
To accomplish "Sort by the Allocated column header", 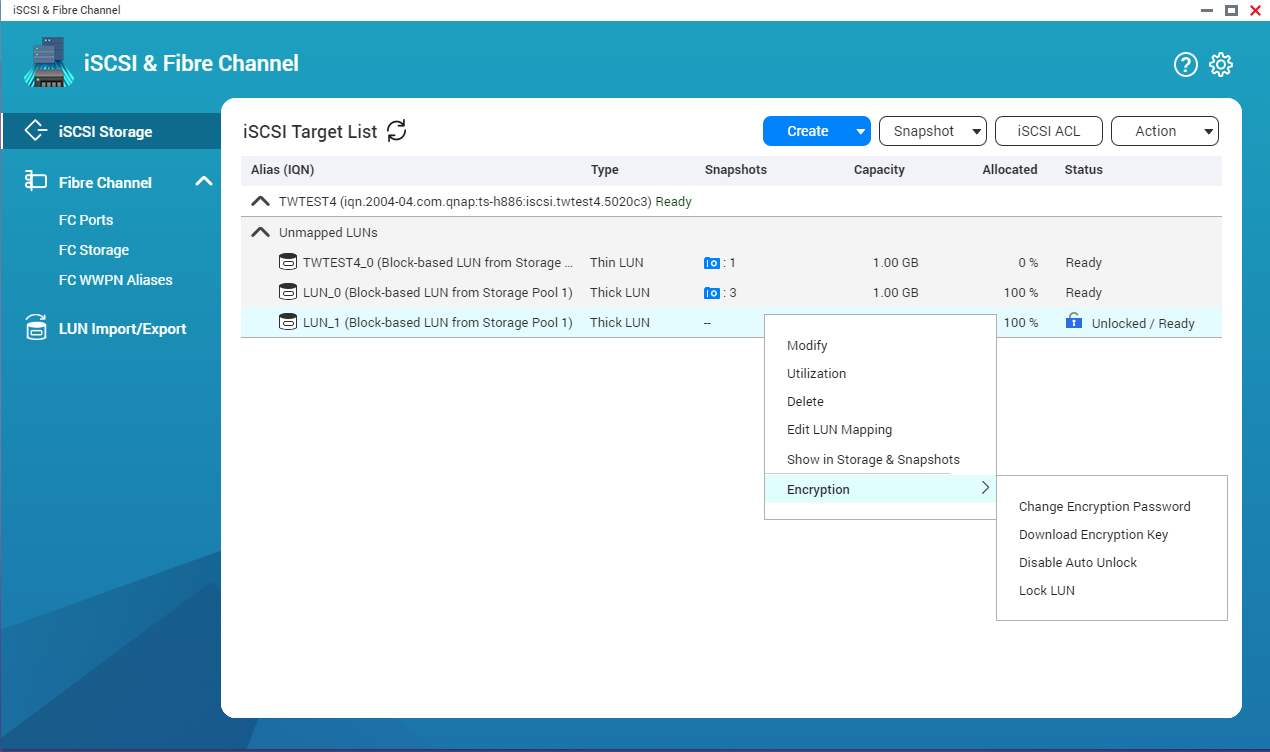I will [1010, 170].
